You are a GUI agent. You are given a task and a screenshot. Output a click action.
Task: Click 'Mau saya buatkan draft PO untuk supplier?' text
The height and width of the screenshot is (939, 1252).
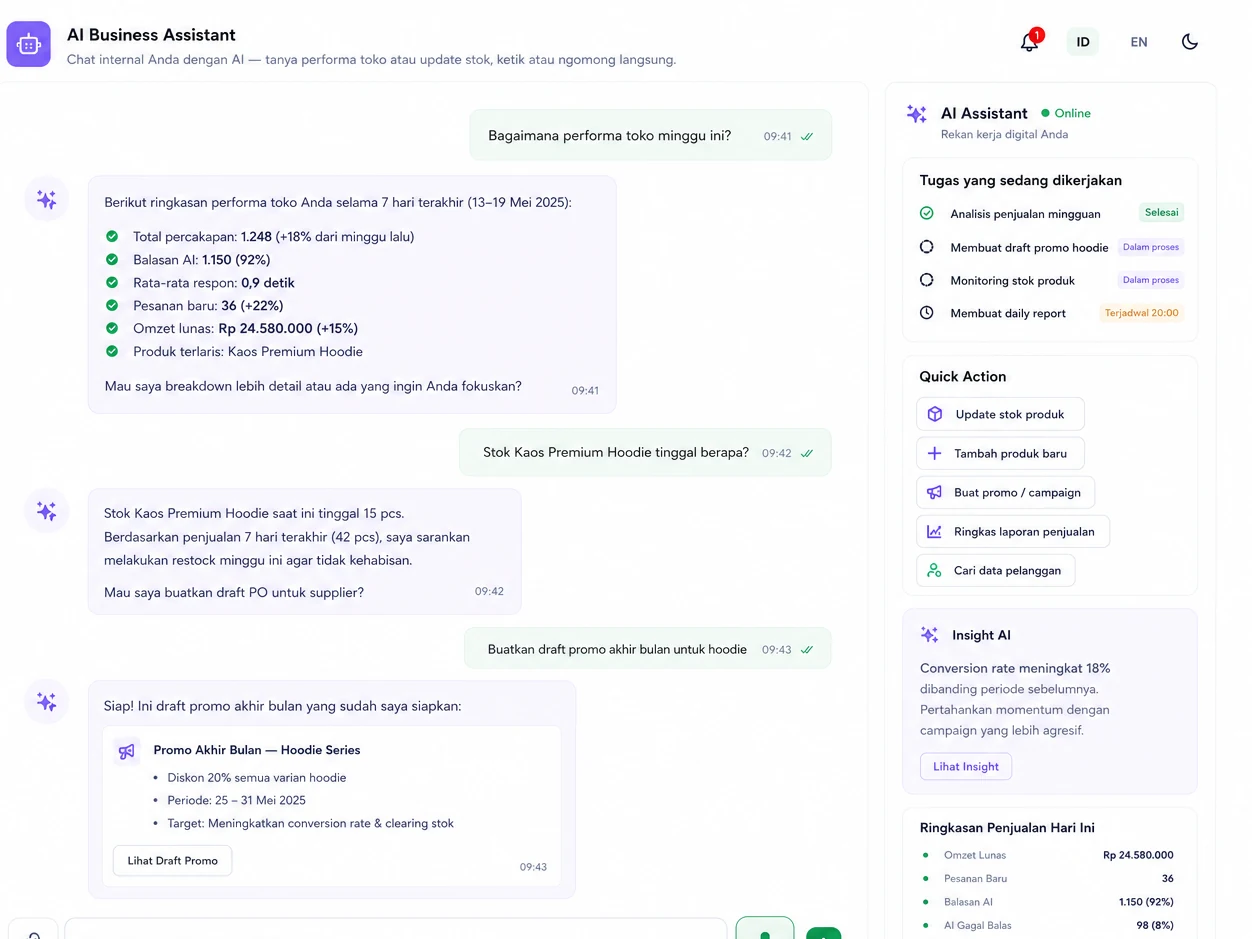point(234,593)
